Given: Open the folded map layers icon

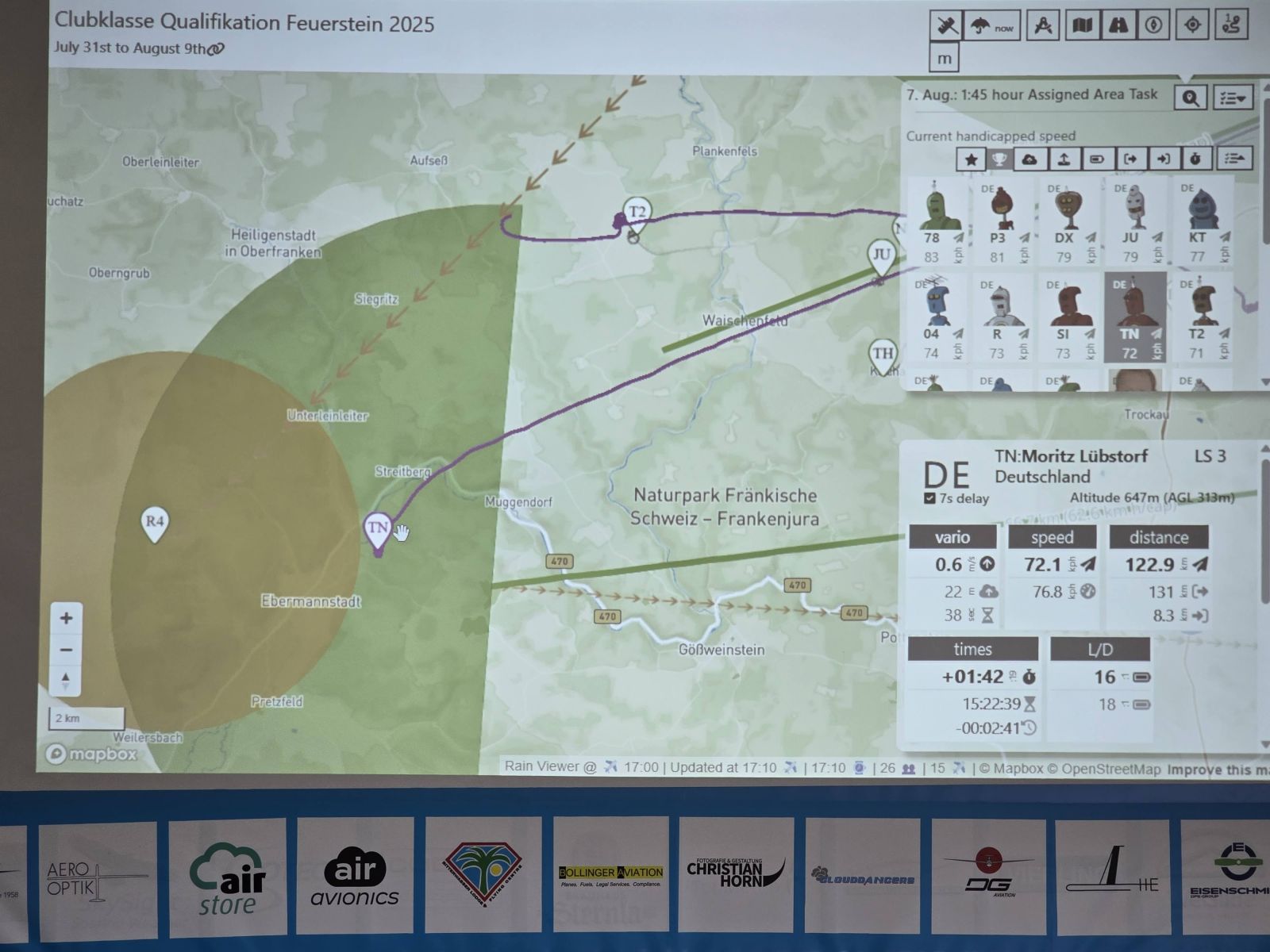Looking at the screenshot, I should click(x=1082, y=25).
